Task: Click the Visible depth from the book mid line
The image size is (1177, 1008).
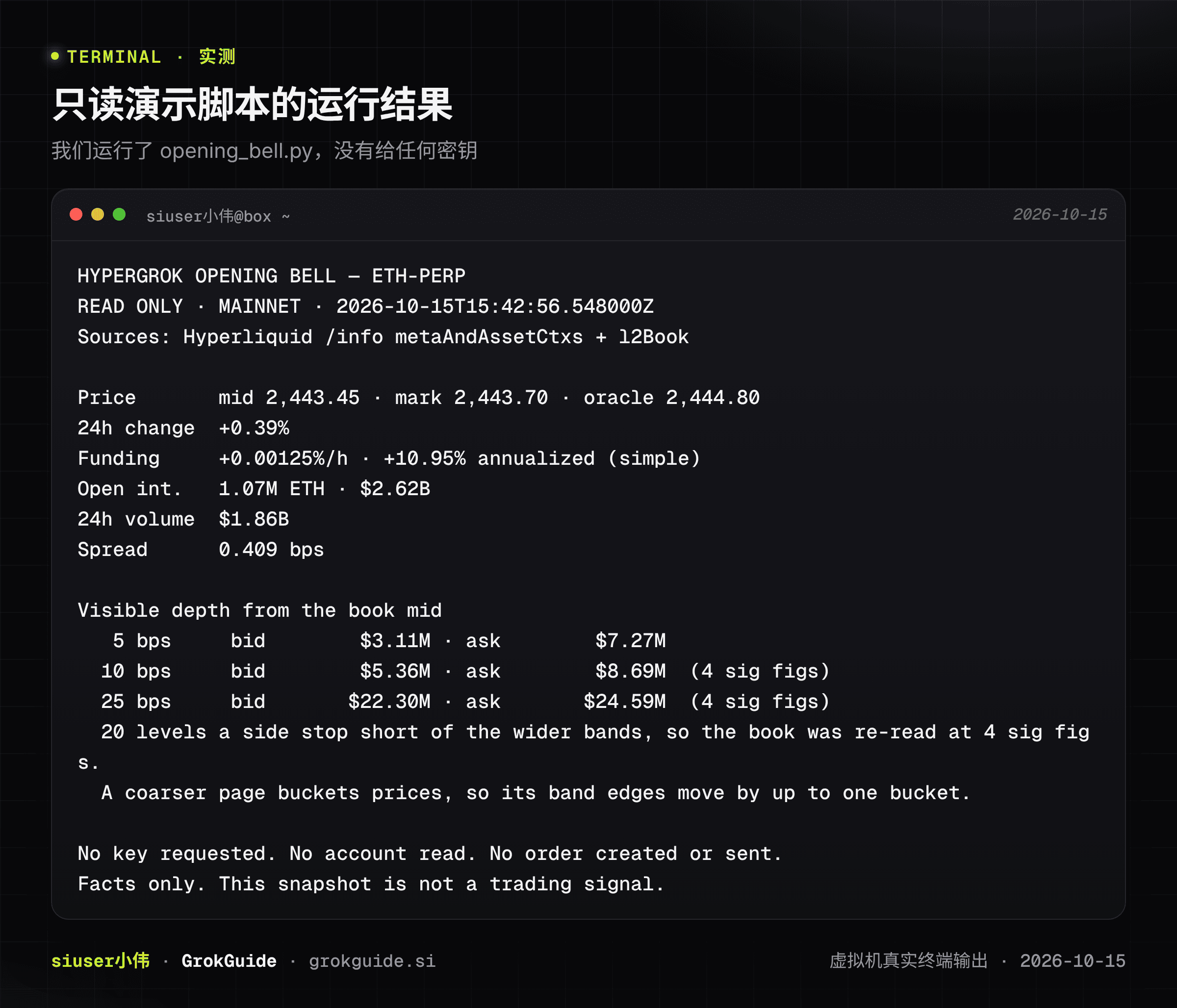Action: pyautogui.click(x=259, y=610)
